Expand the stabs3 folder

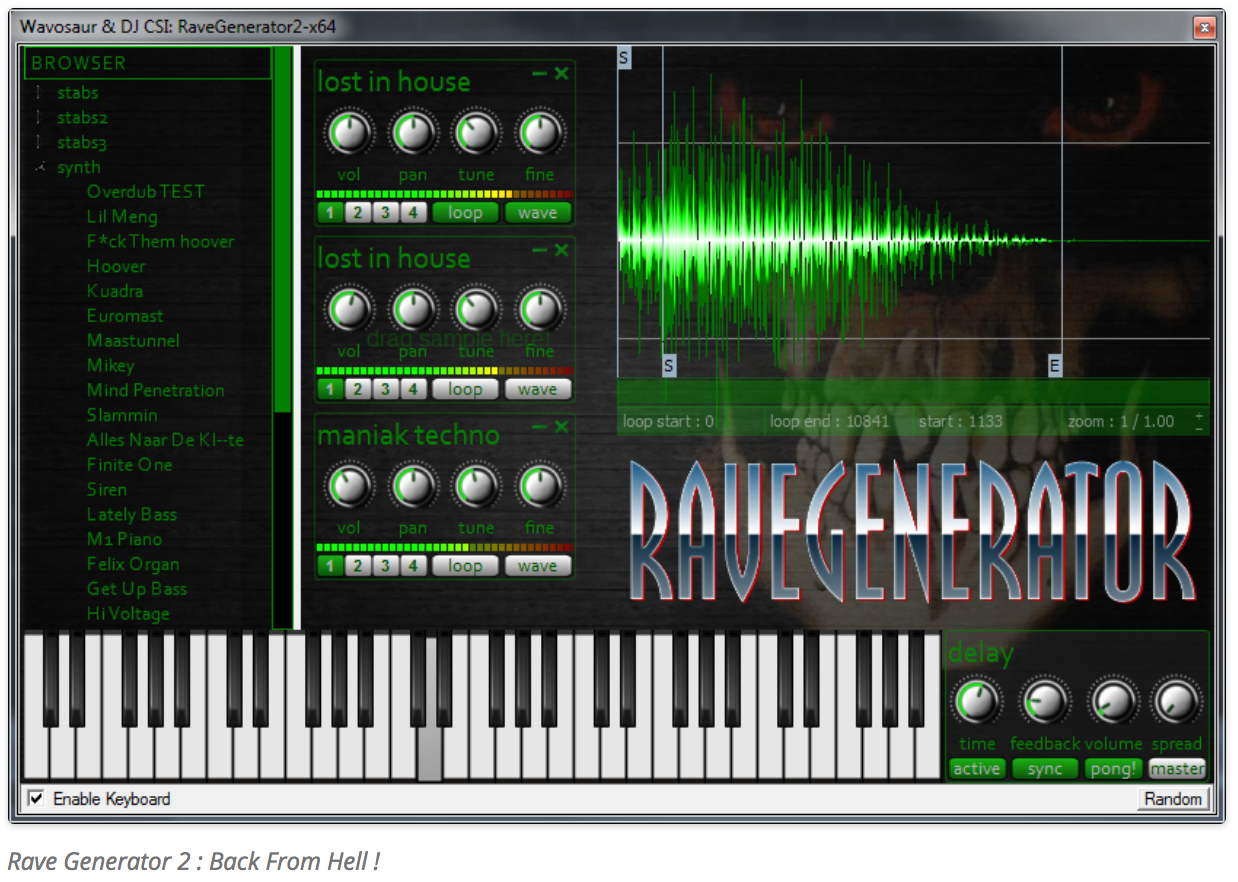39,143
